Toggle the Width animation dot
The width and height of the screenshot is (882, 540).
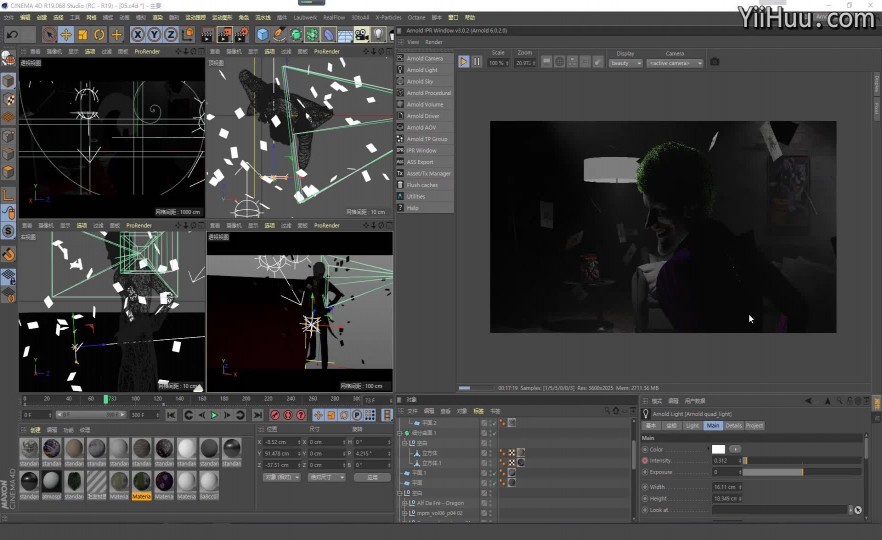pos(645,487)
